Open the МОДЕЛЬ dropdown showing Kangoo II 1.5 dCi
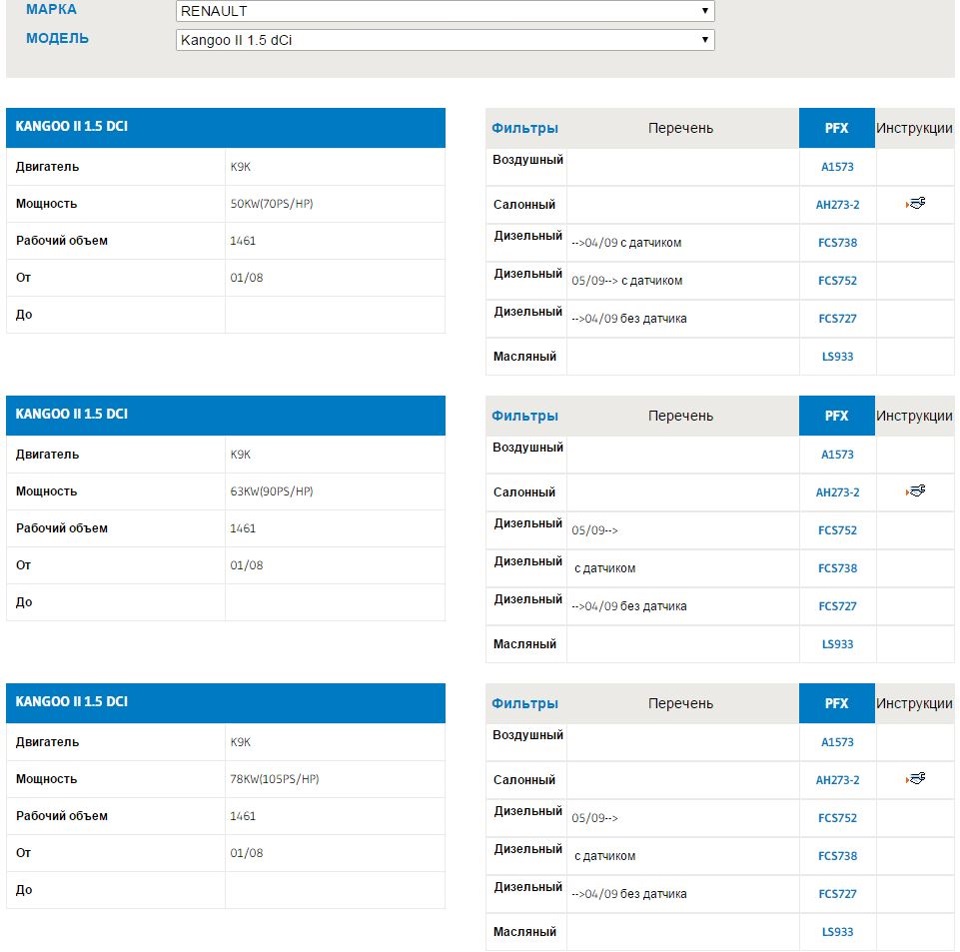Screen dimensions: 960x952 445,40
